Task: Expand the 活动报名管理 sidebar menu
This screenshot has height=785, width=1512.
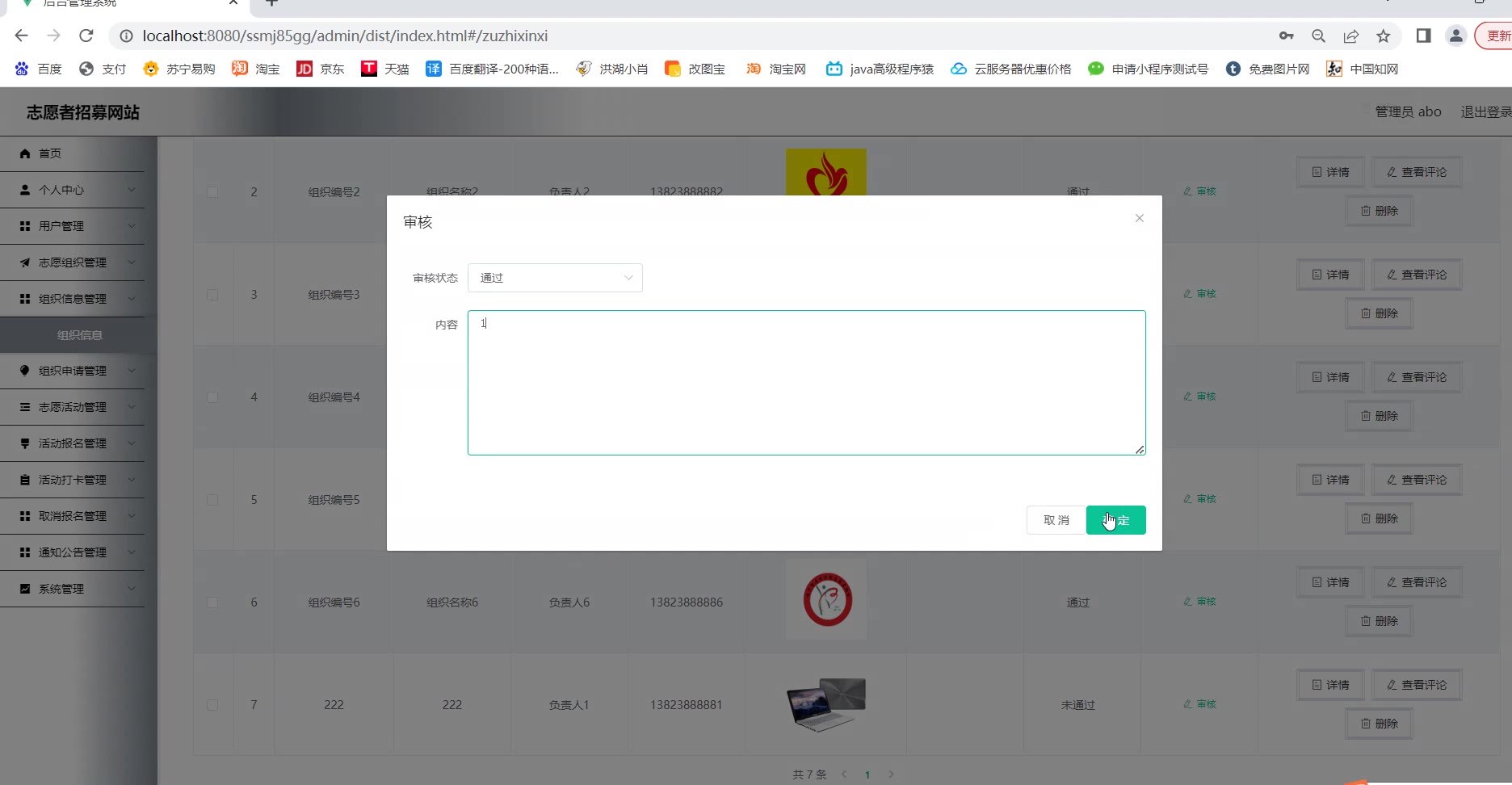Action: 73,443
